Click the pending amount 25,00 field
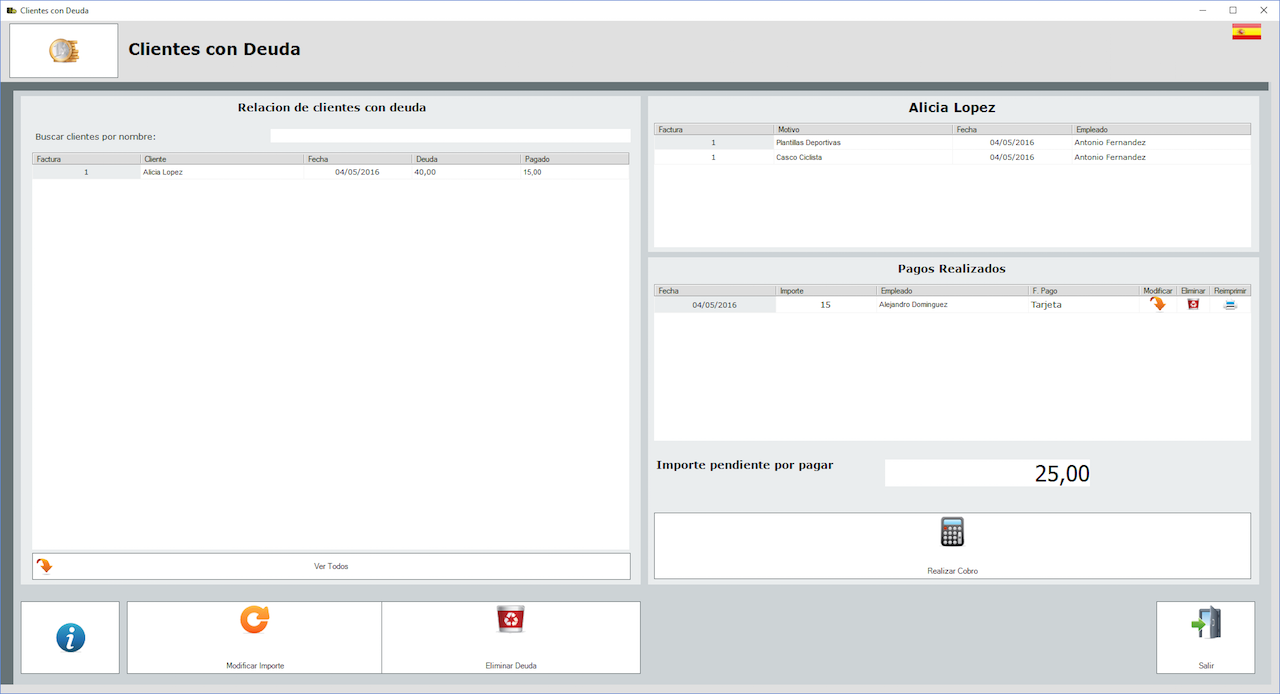 pos(987,474)
